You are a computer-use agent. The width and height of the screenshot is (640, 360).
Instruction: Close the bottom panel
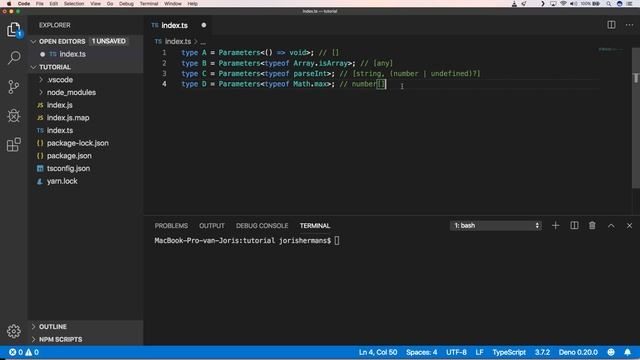(629, 226)
